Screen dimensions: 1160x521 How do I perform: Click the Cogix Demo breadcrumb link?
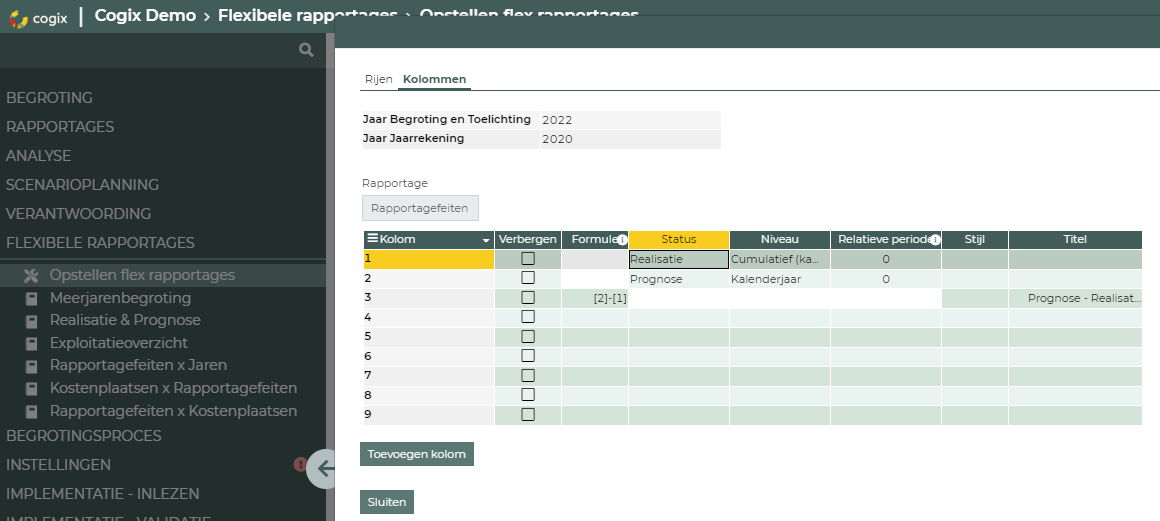pos(145,16)
